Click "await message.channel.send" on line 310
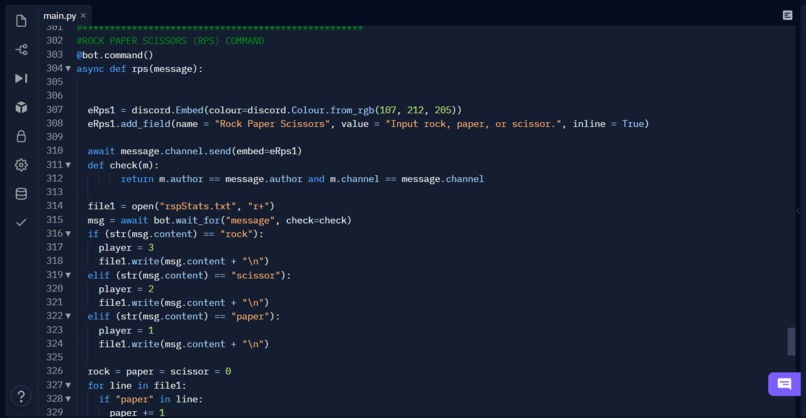The image size is (806, 418). pyautogui.click(x=159, y=151)
